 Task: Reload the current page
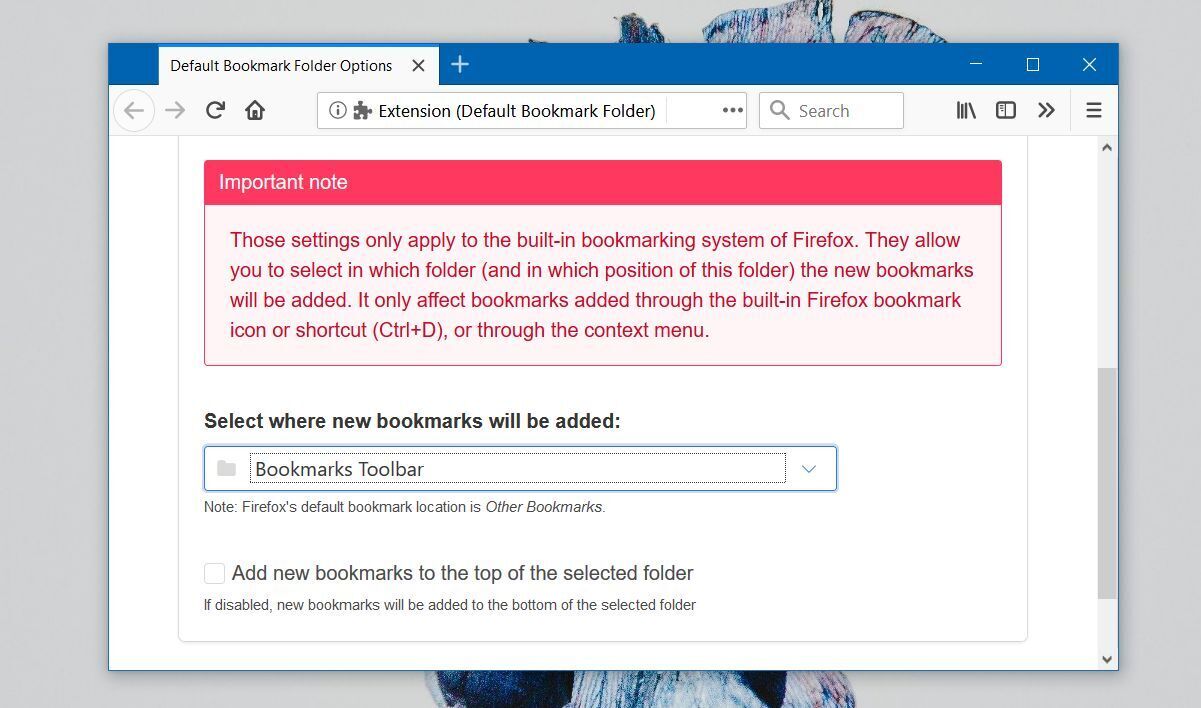click(215, 111)
